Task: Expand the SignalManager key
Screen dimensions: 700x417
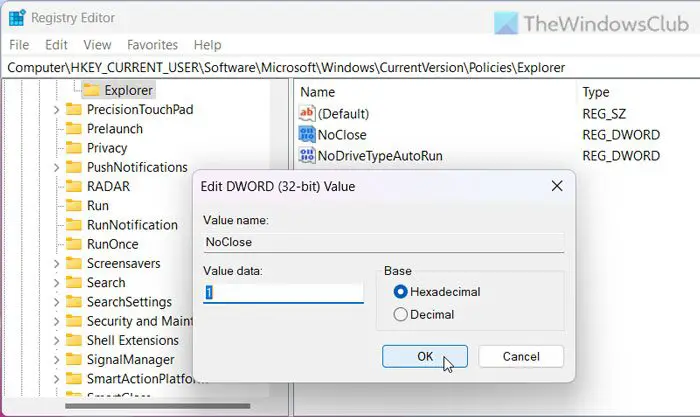Action: point(56,360)
